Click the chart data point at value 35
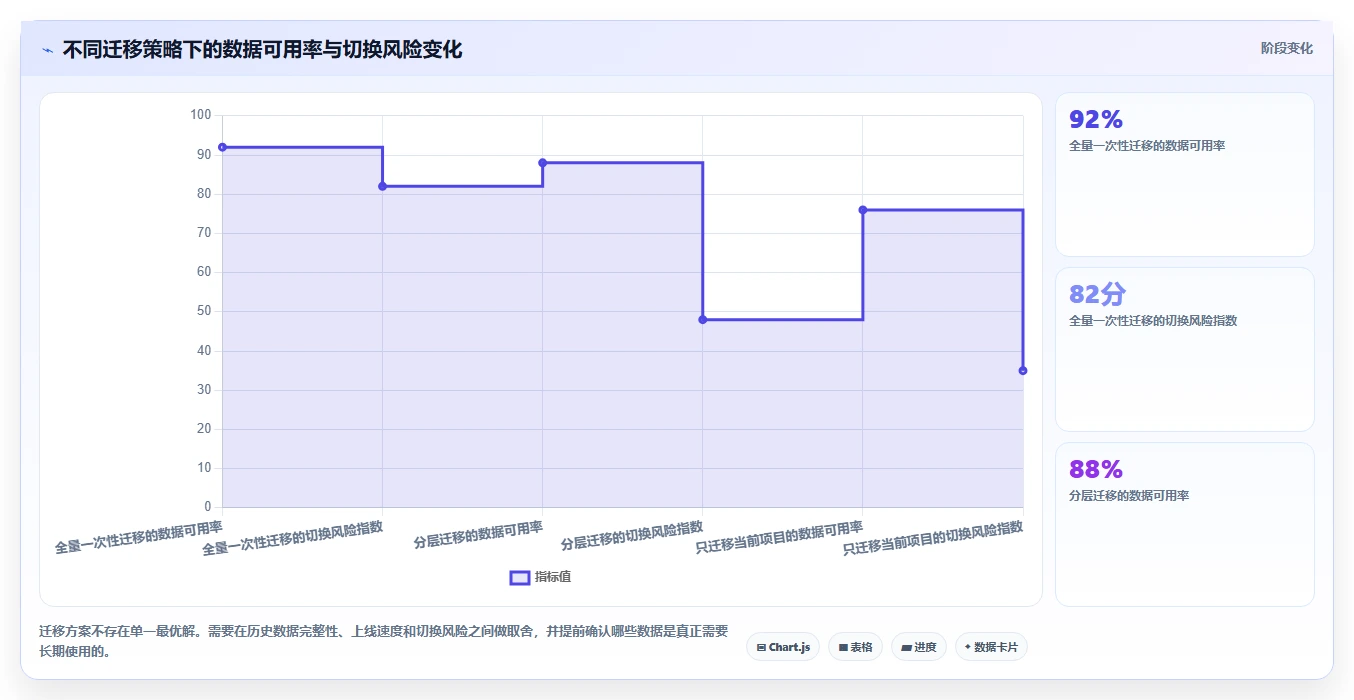 tap(1022, 370)
